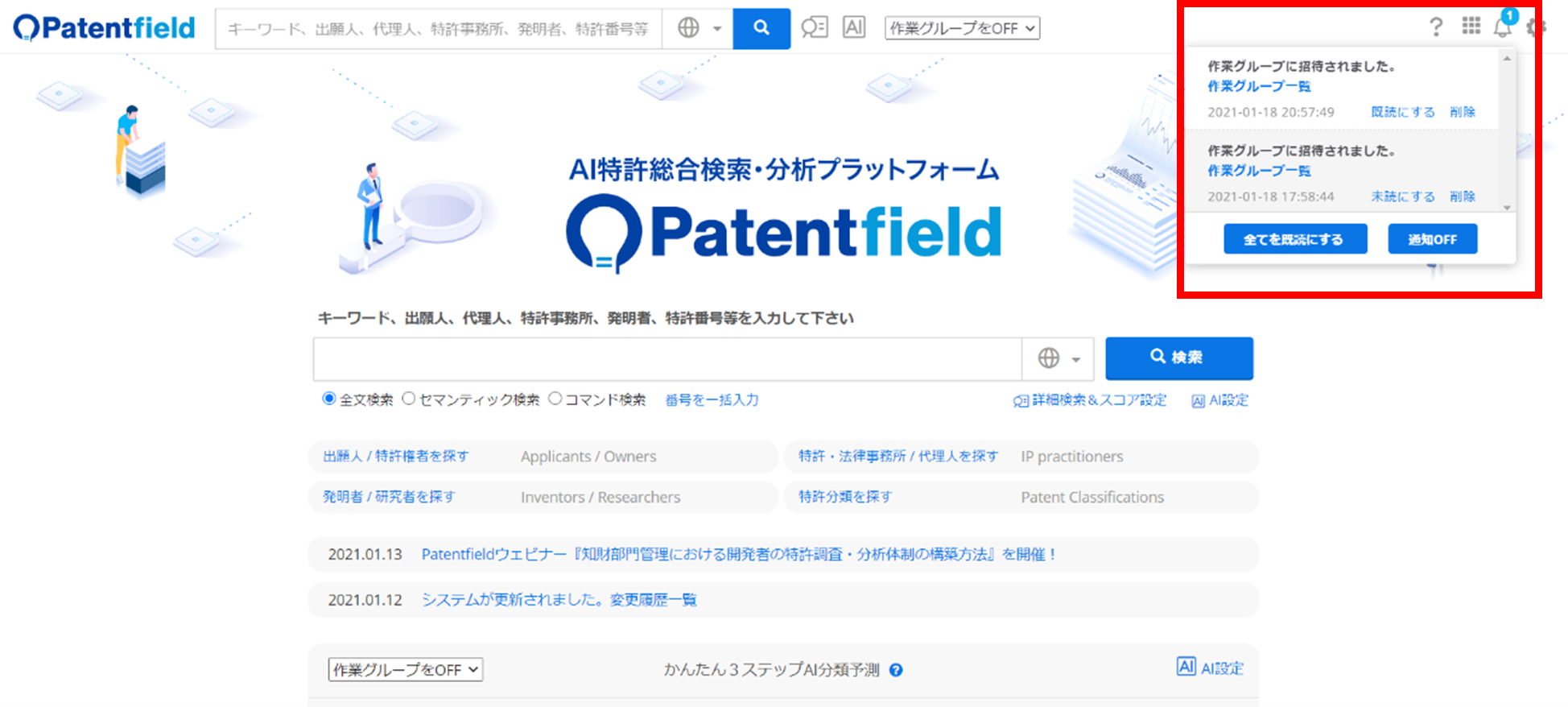Click 削除 on the 17:58:44 notification
Screen dimensions: 1568x707
[x=1463, y=196]
